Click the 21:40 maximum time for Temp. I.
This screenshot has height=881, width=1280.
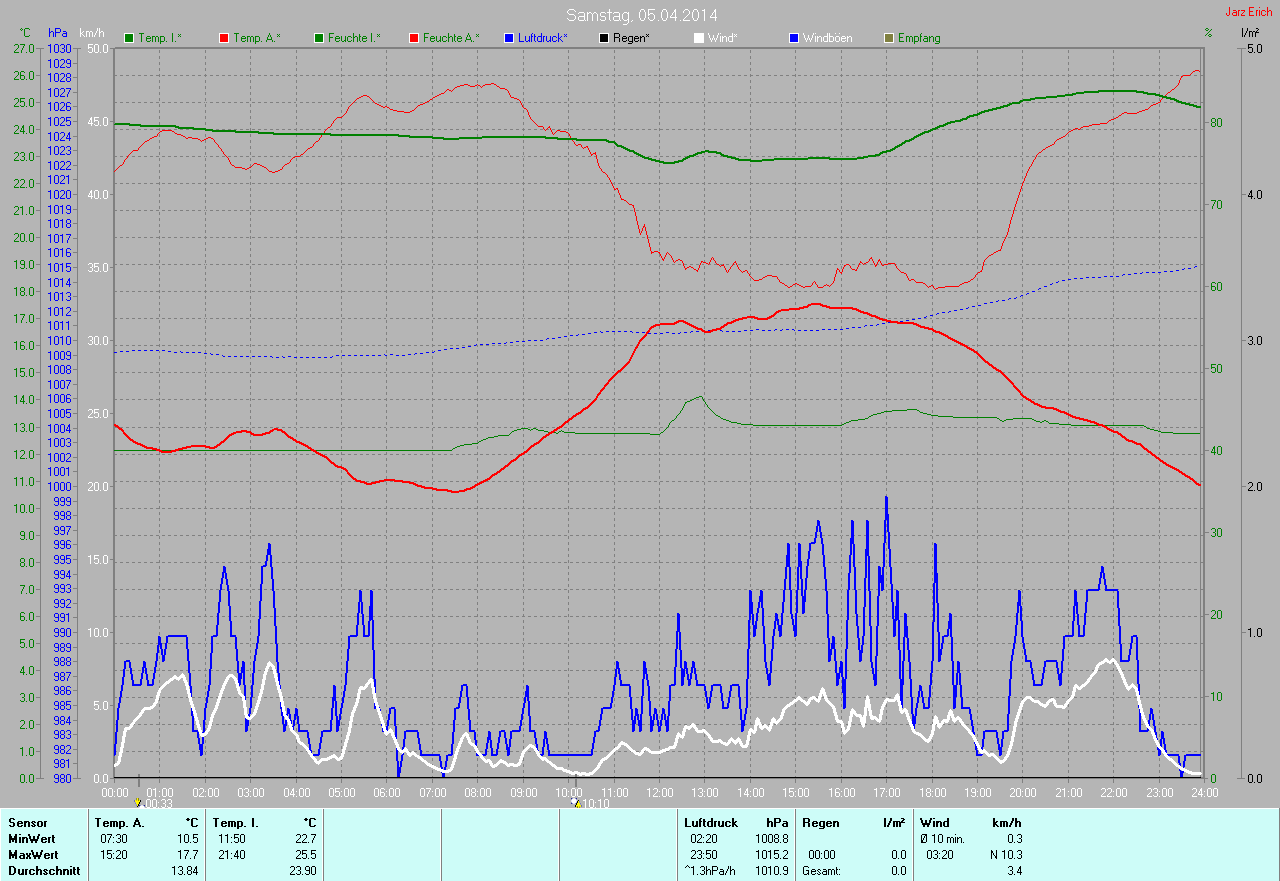[232, 855]
